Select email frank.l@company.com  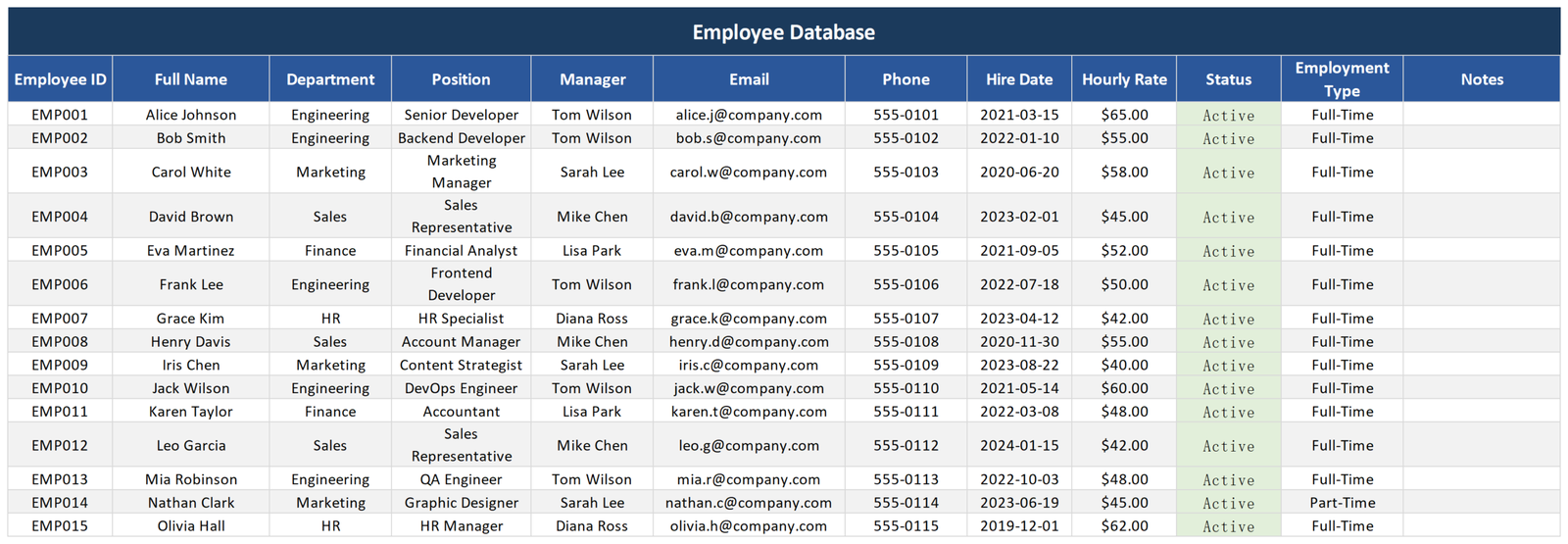click(x=749, y=284)
